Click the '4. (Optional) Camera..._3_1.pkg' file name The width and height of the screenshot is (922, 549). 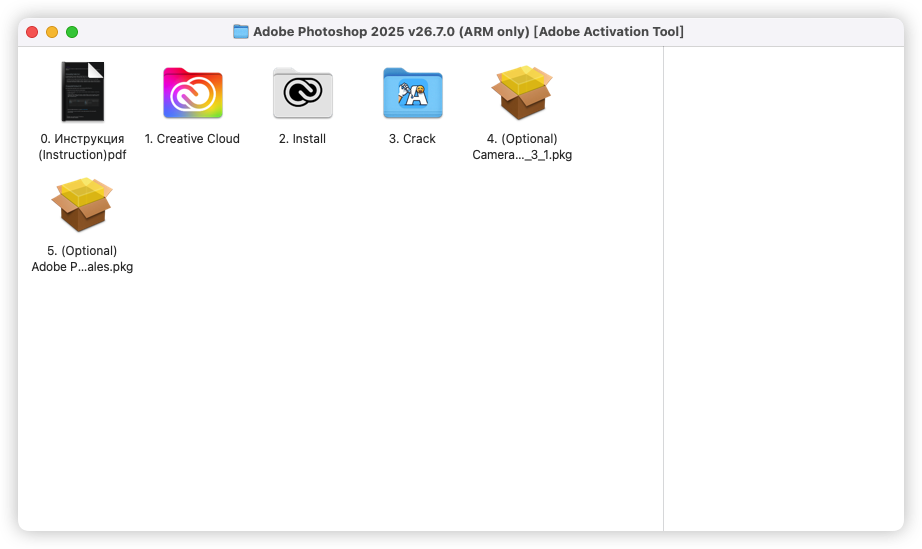point(522,146)
